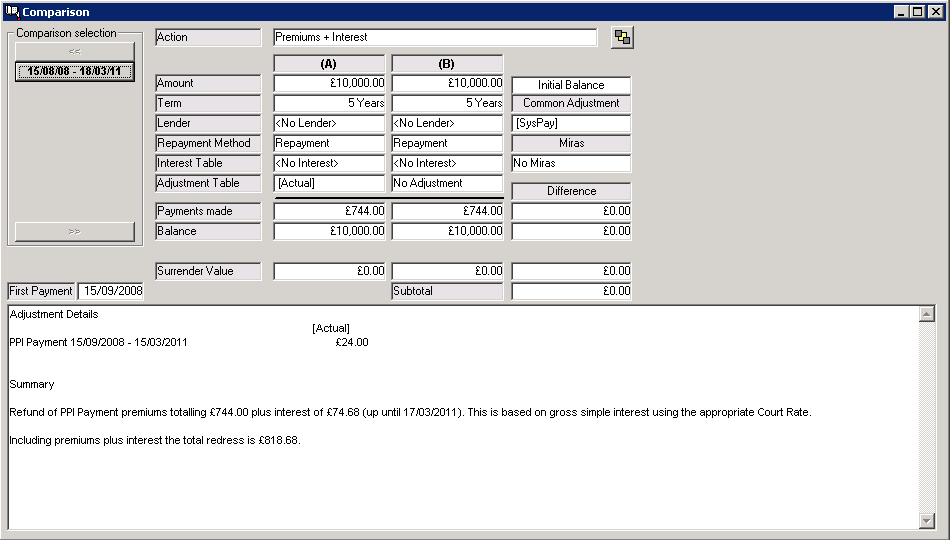Click the total redress £818.68 sentence

tap(154, 440)
